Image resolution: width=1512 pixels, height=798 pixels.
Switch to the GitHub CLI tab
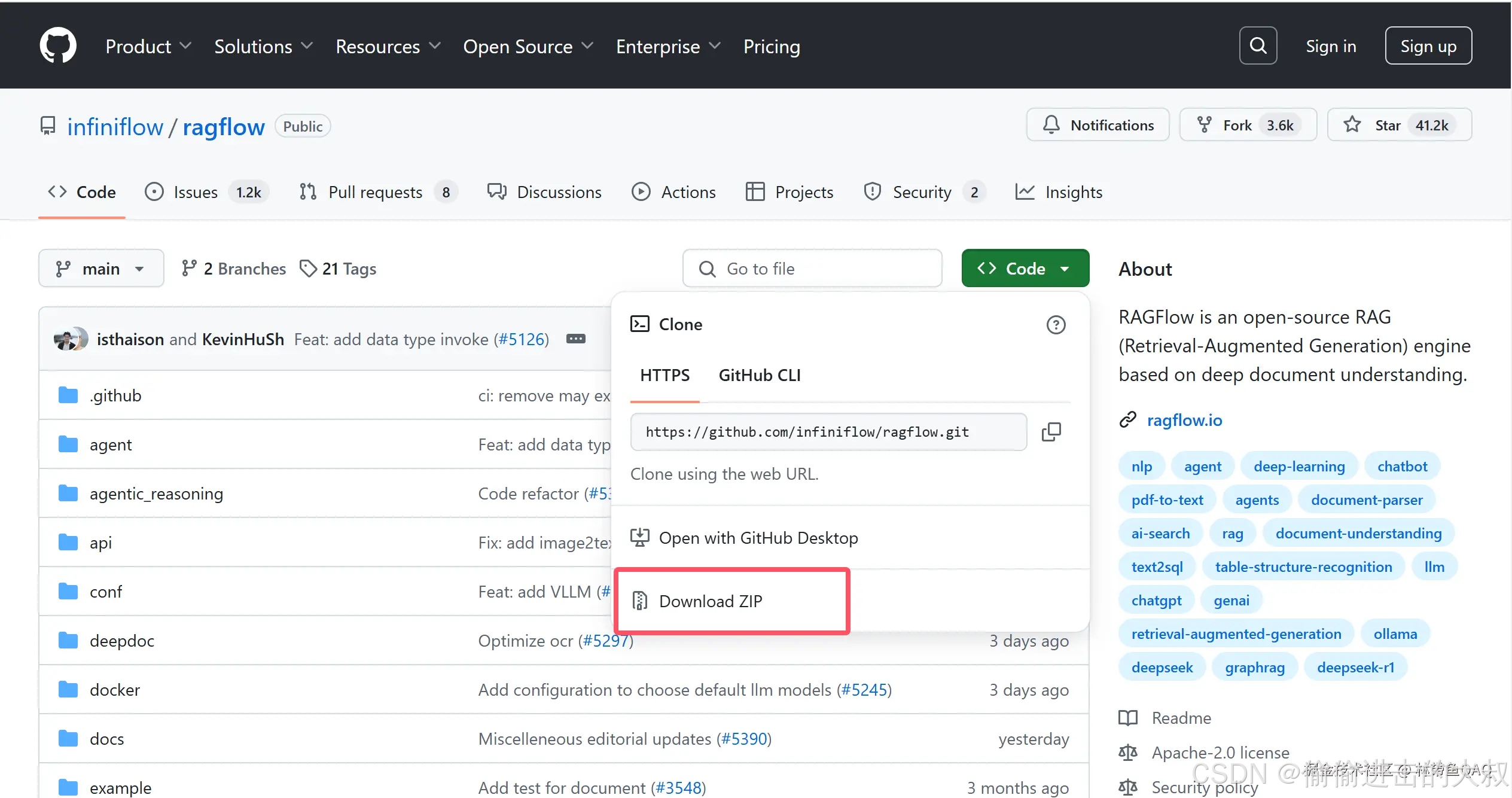pos(759,375)
